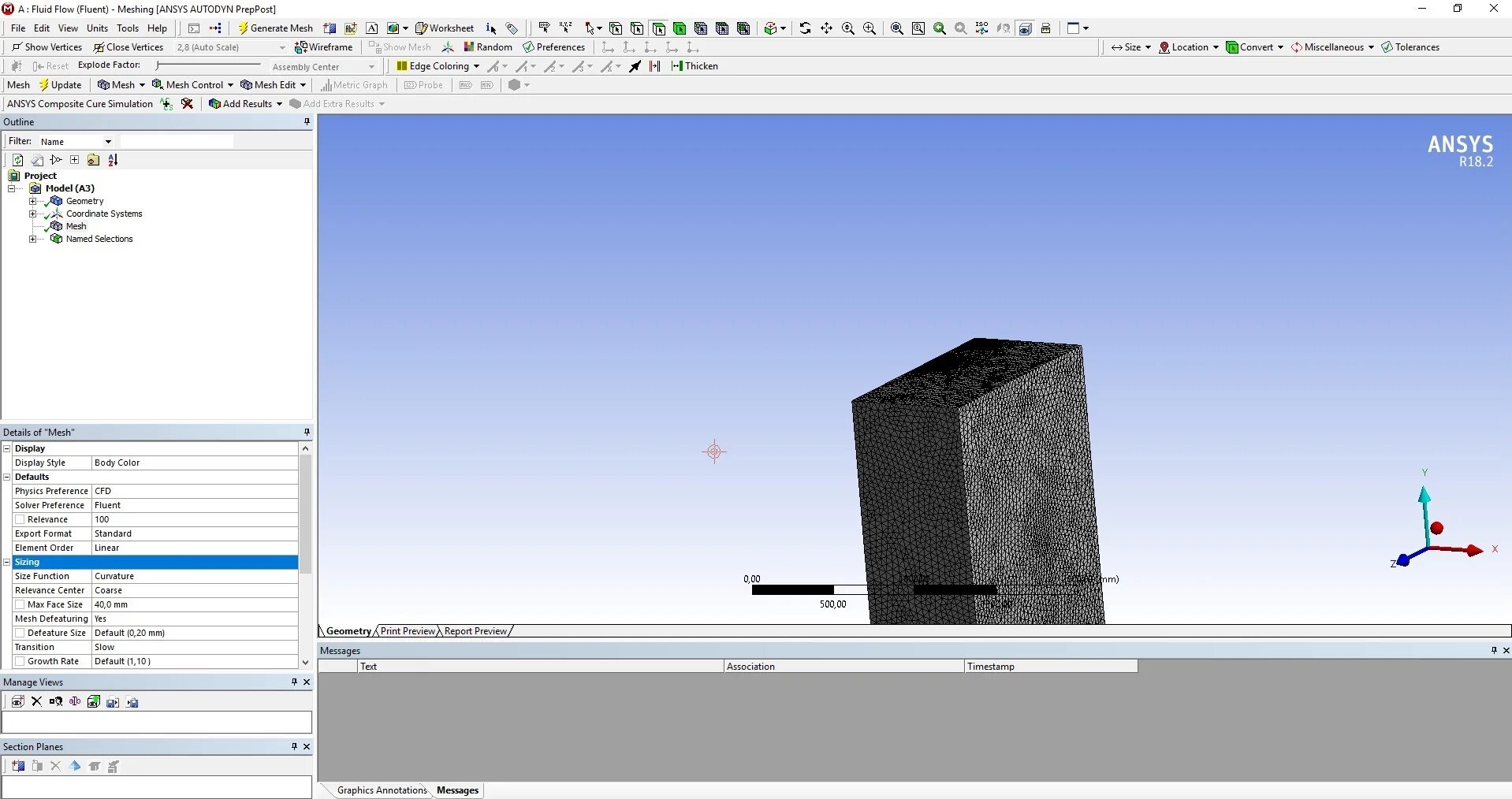Tick the Defeature Size checkbox
Screen dimensions: 1512x799
tap(20, 633)
